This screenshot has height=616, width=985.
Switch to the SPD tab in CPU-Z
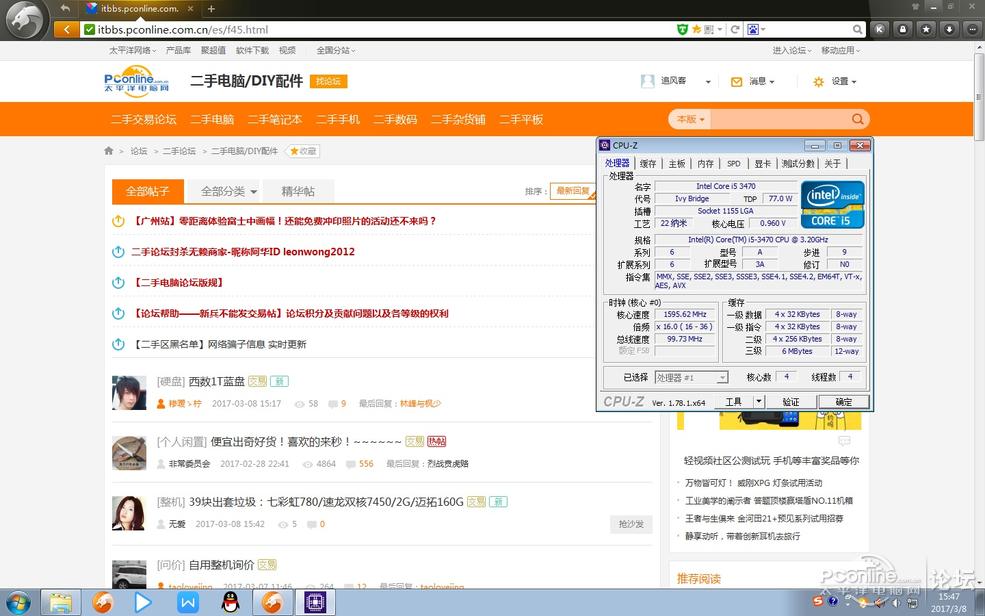coord(734,163)
